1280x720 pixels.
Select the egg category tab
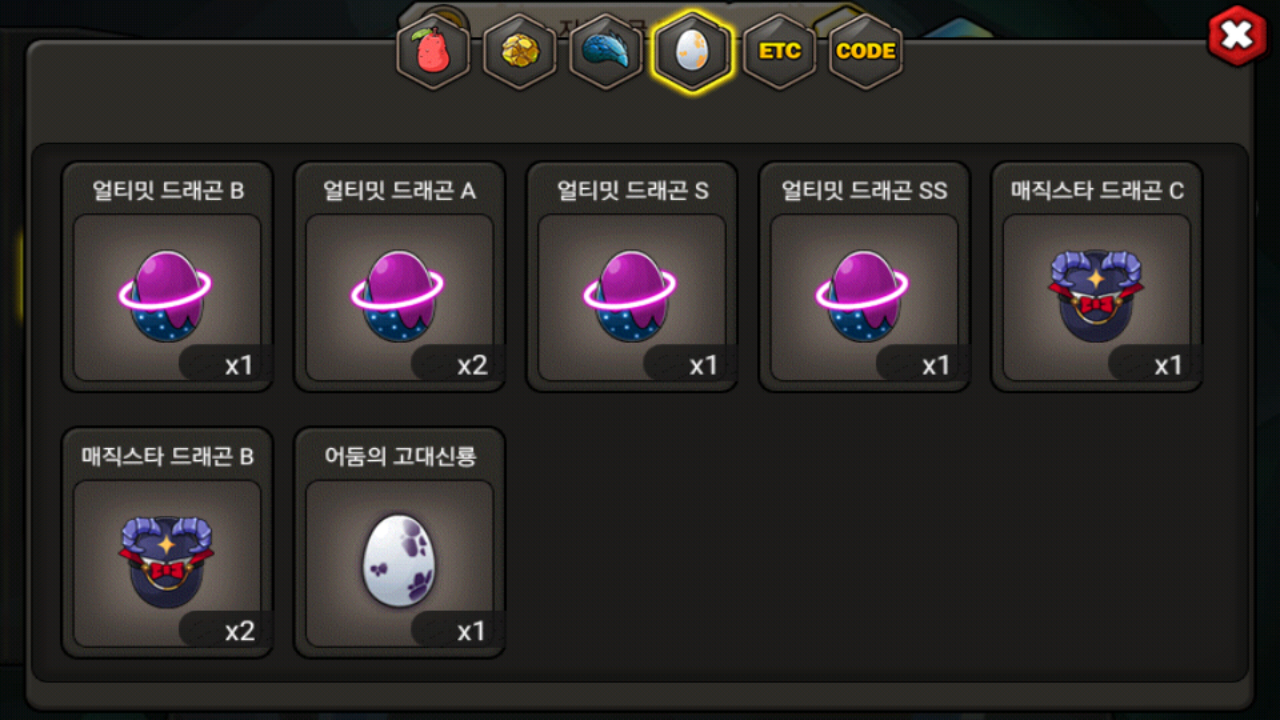[693, 51]
